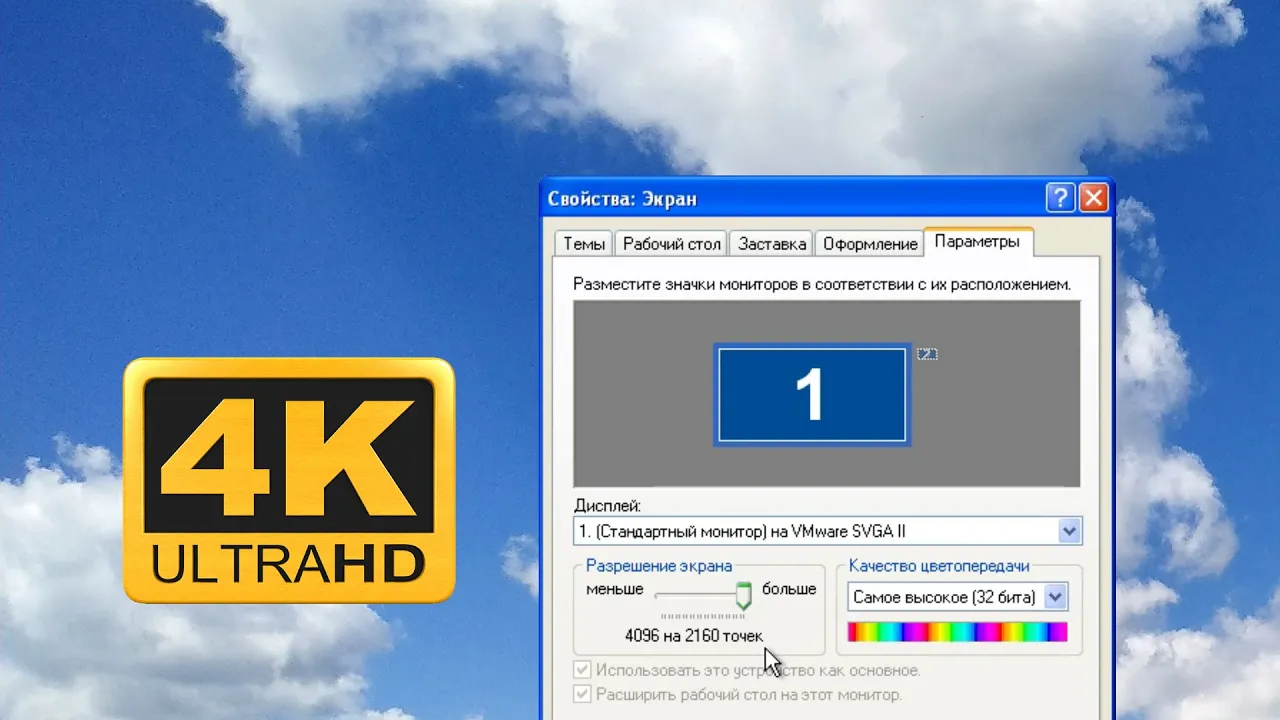Select monitor 1 in the preview
This screenshot has height=720, width=1280.
tap(811, 394)
